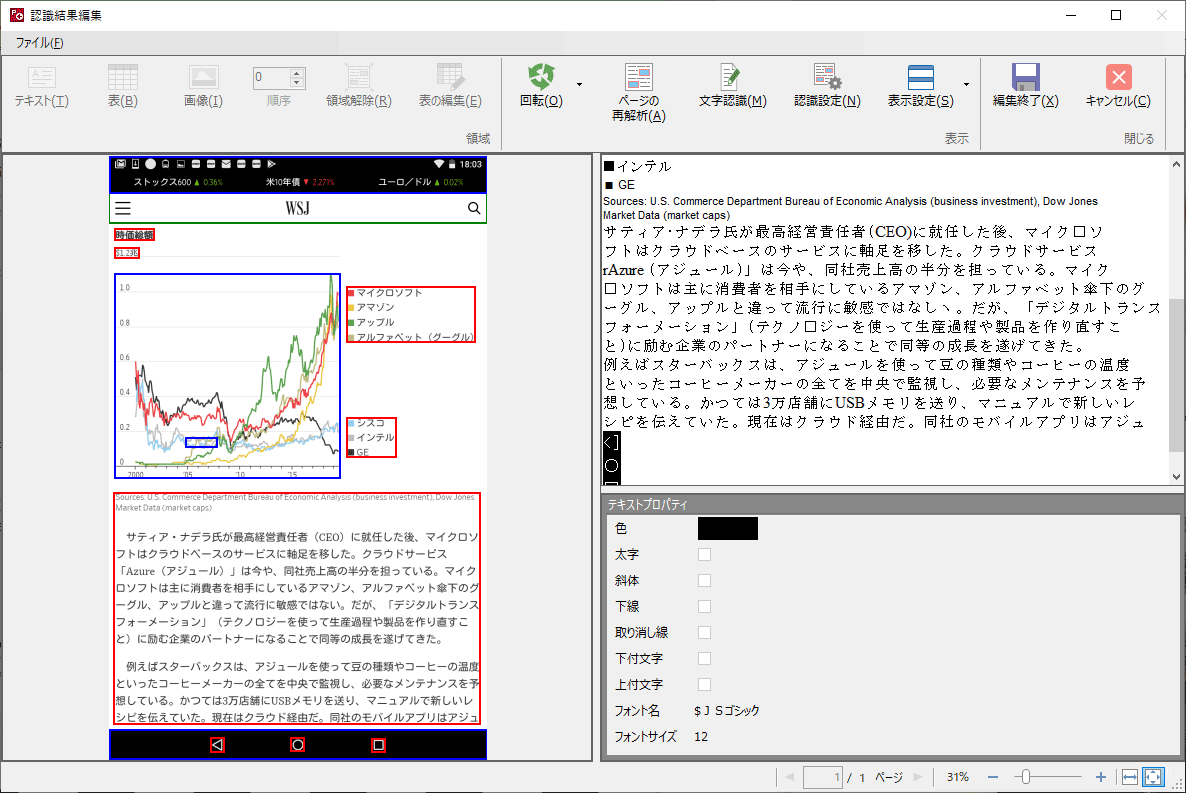This screenshot has width=1186, height=793.
Task: Enable the 斜体 italic checkbox
Action: 704,580
